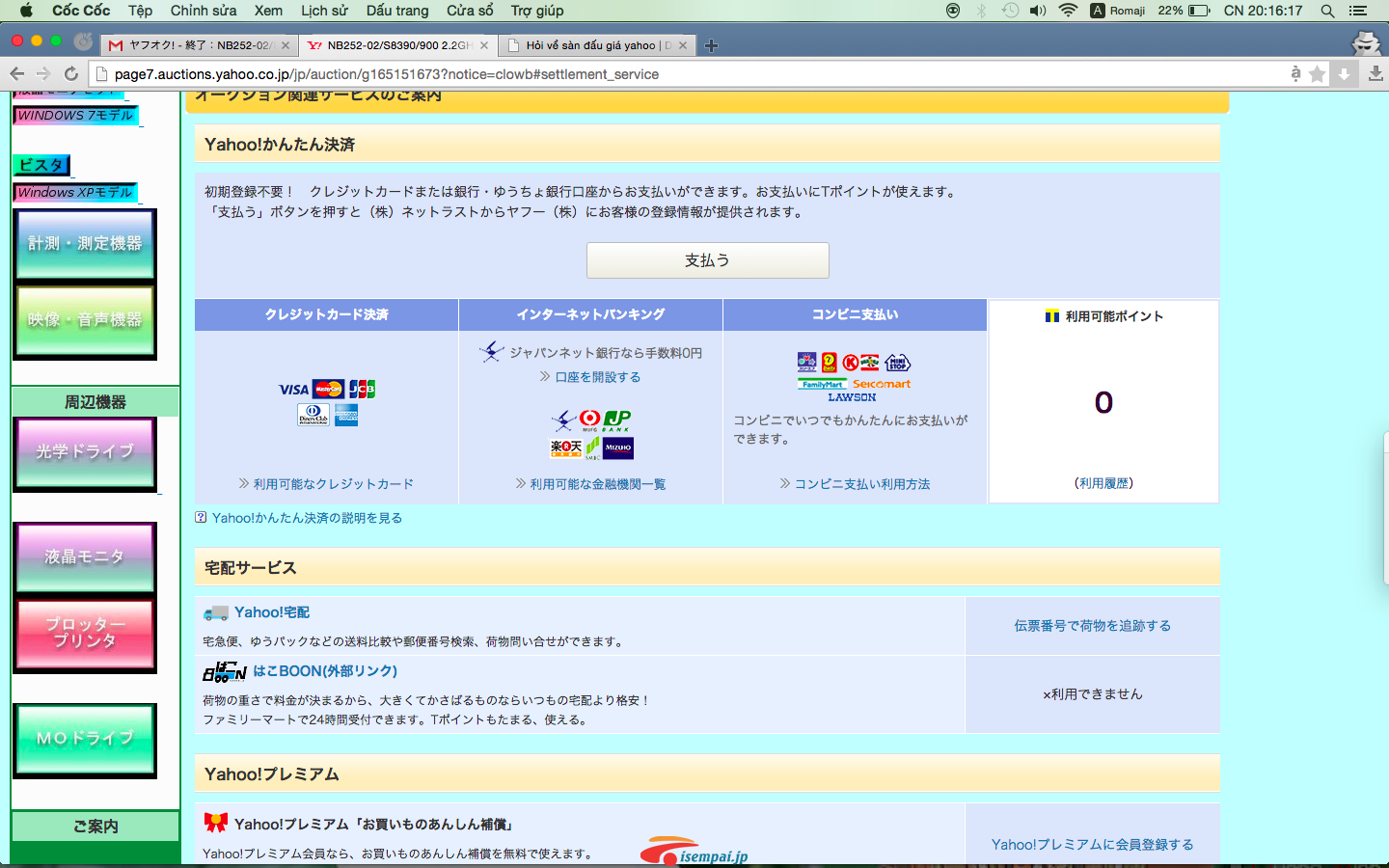Click the battery status icon
The image size is (1389, 868).
click(x=1199, y=11)
